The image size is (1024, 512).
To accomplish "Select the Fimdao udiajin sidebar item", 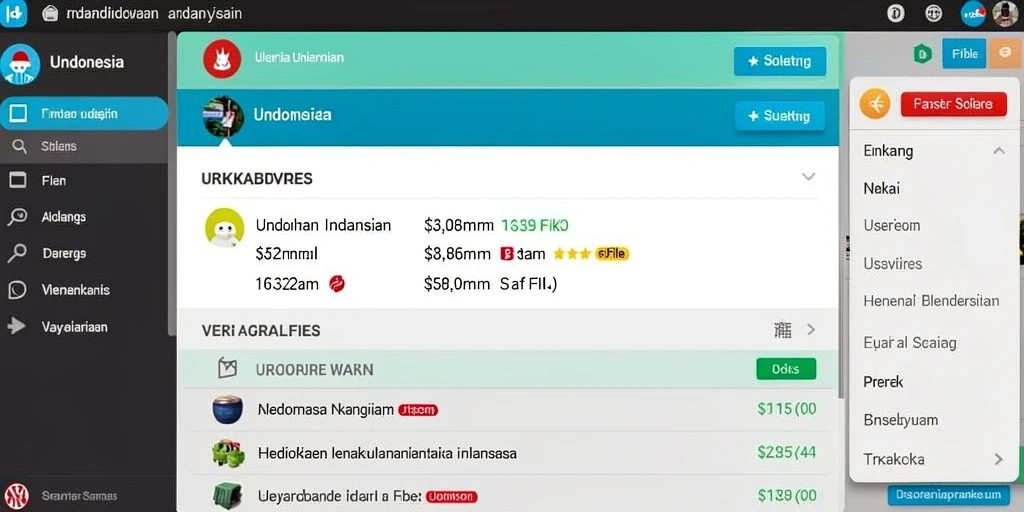I will point(84,114).
